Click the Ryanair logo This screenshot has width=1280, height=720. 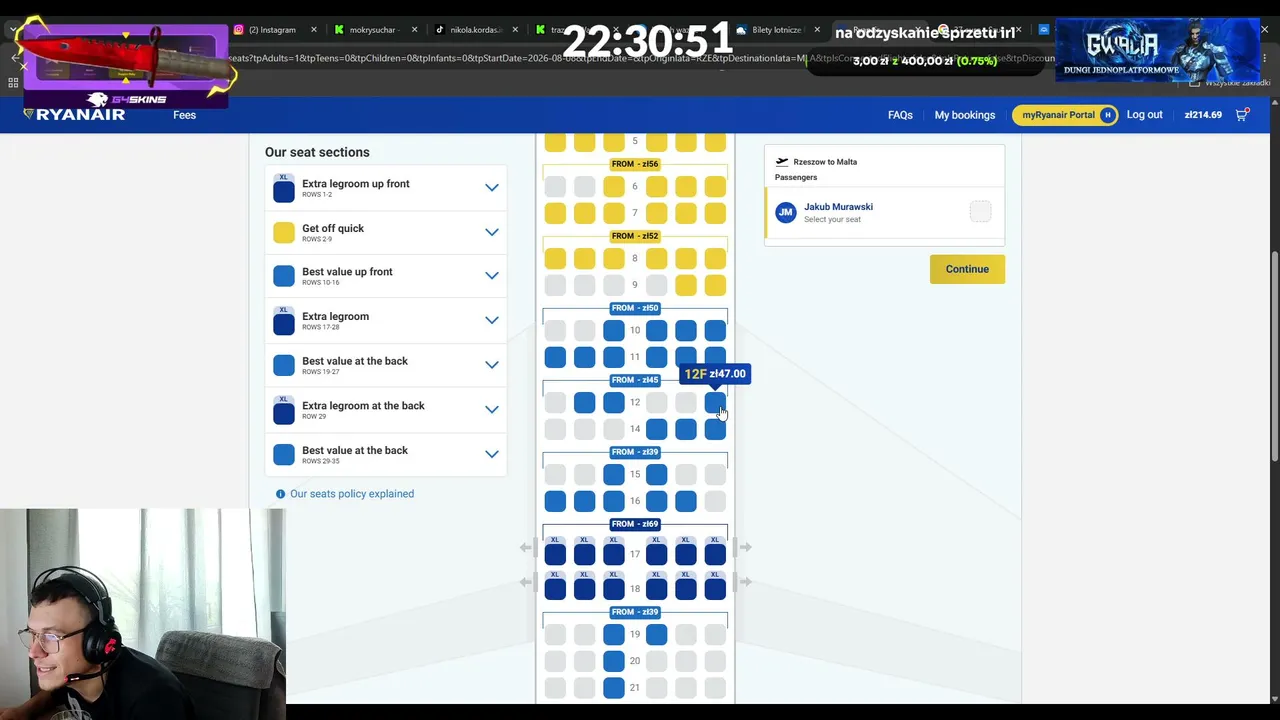coord(74,115)
